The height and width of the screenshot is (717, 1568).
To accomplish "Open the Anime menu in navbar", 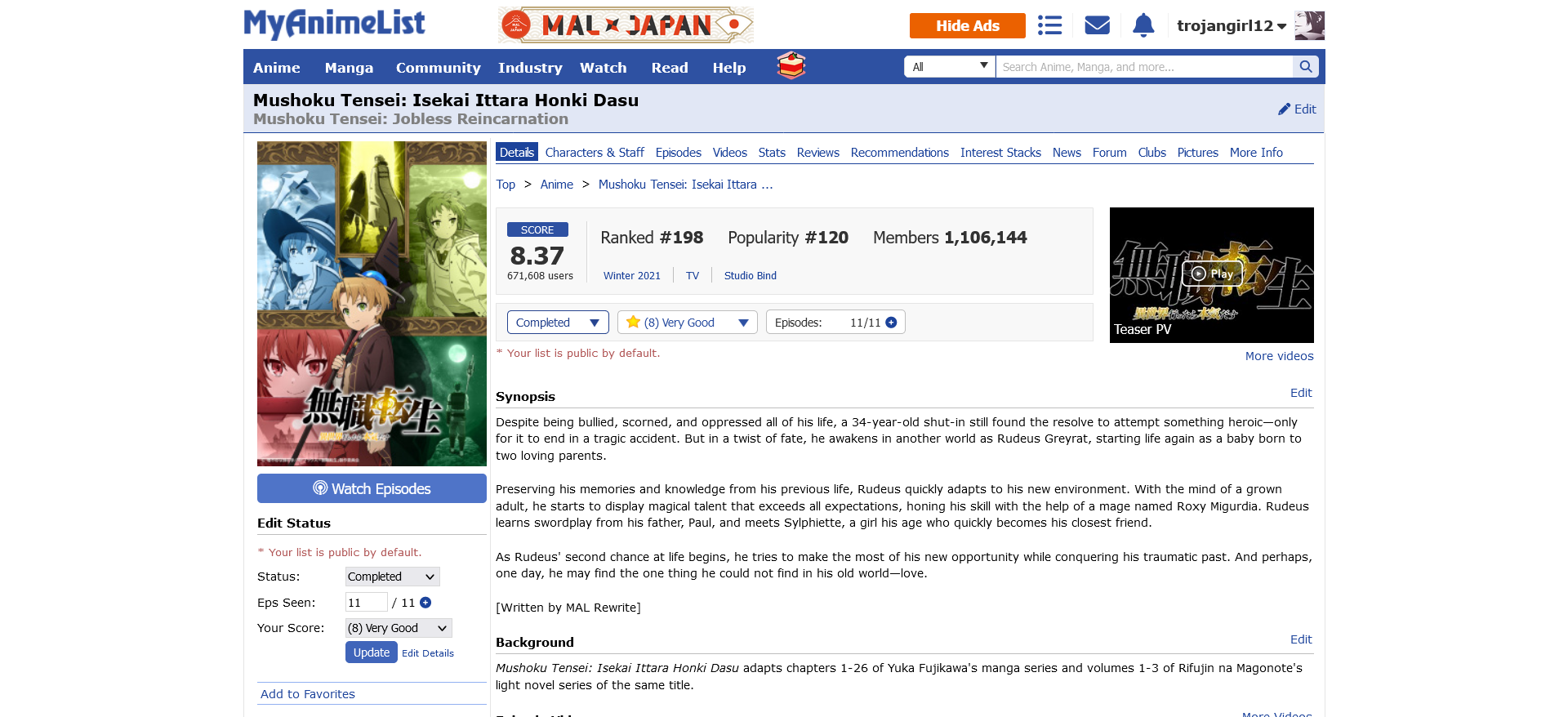I will click(277, 68).
